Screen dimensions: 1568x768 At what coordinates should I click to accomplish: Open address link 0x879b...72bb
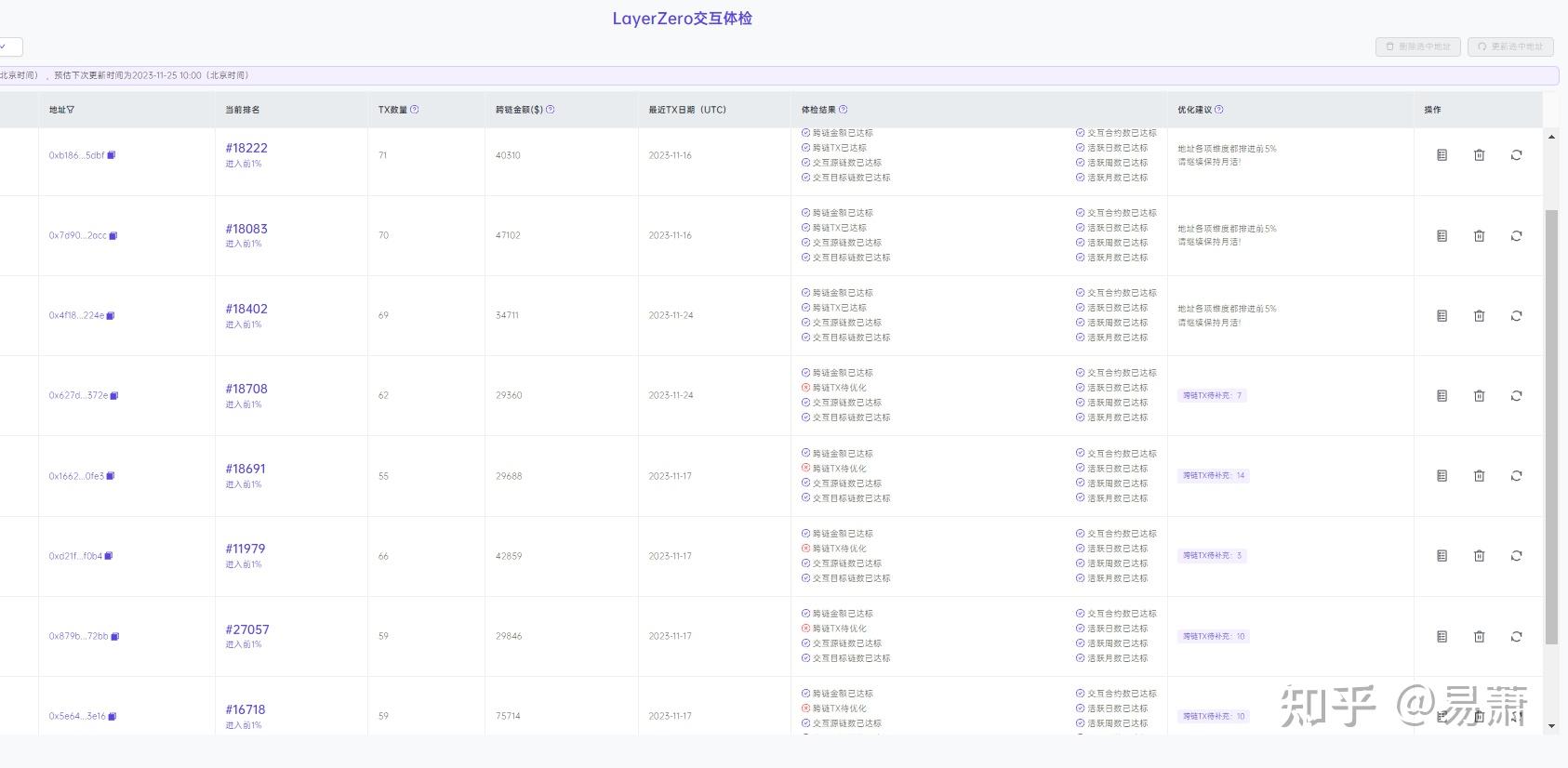click(x=78, y=636)
